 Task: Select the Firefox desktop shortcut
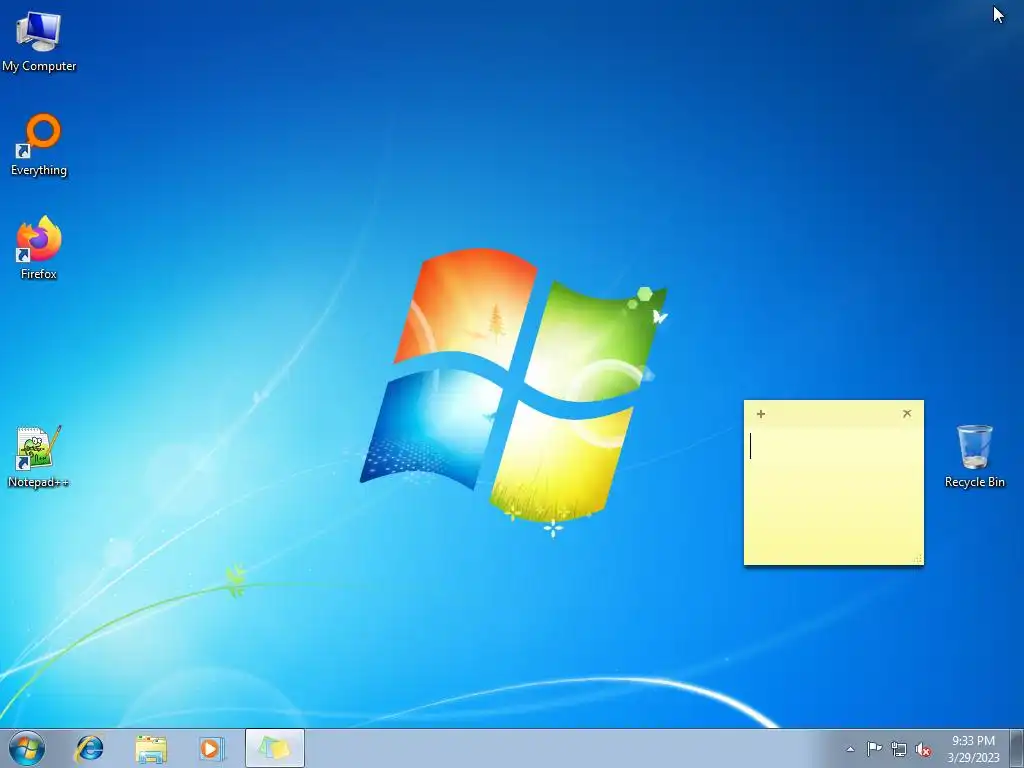pyautogui.click(x=39, y=248)
